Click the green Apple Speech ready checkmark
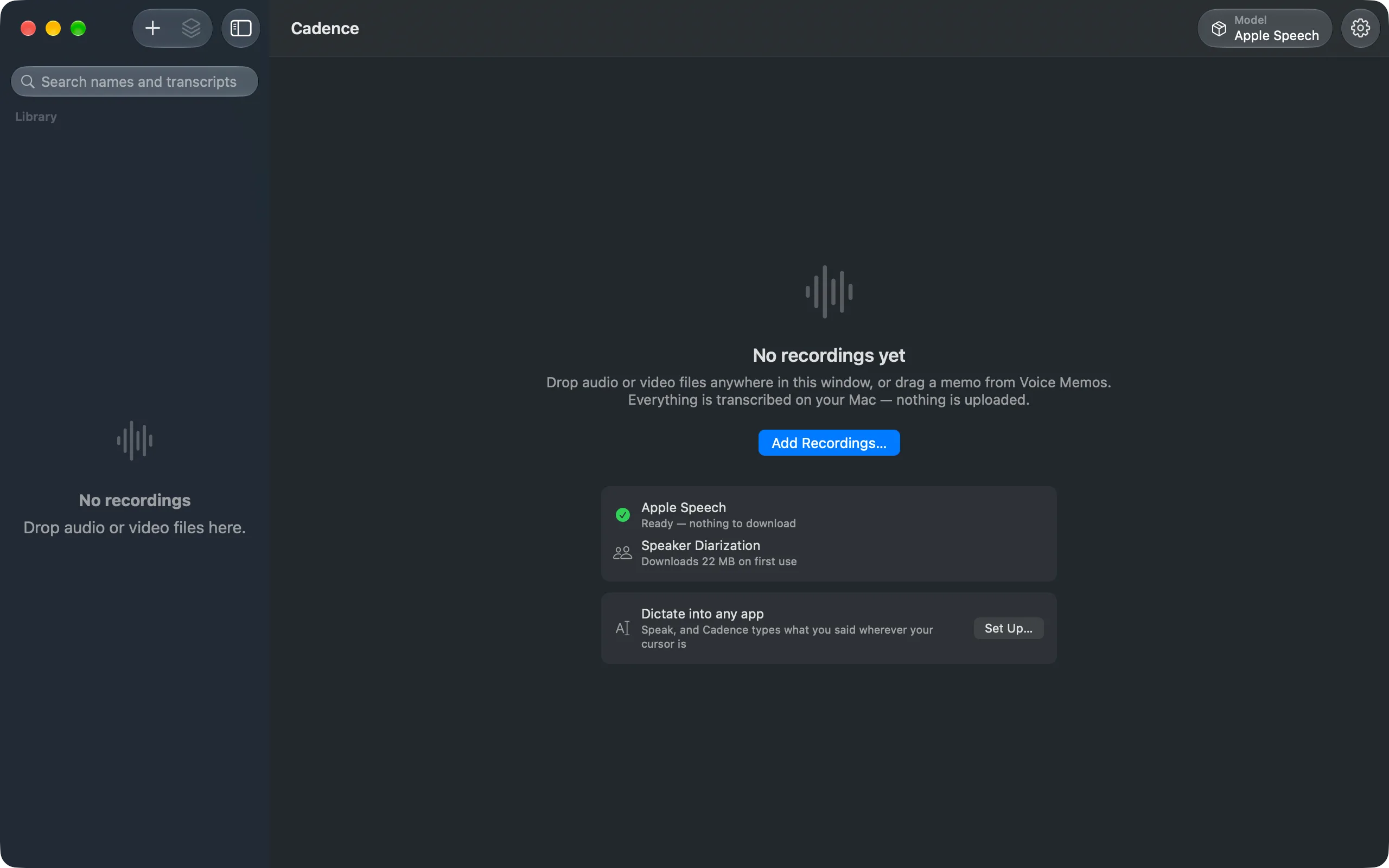 pos(623,515)
